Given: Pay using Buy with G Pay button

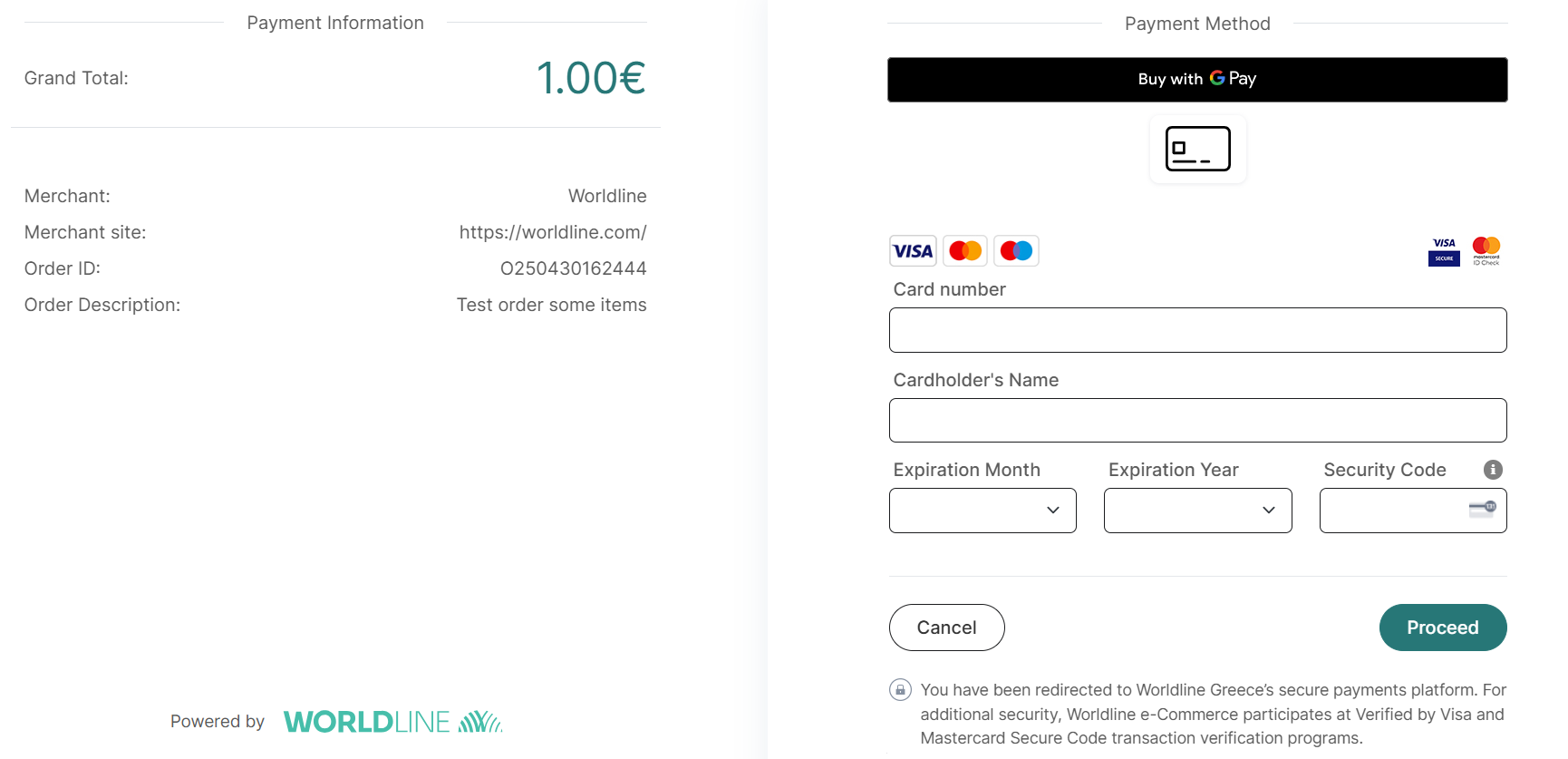Looking at the screenshot, I should click(1197, 80).
